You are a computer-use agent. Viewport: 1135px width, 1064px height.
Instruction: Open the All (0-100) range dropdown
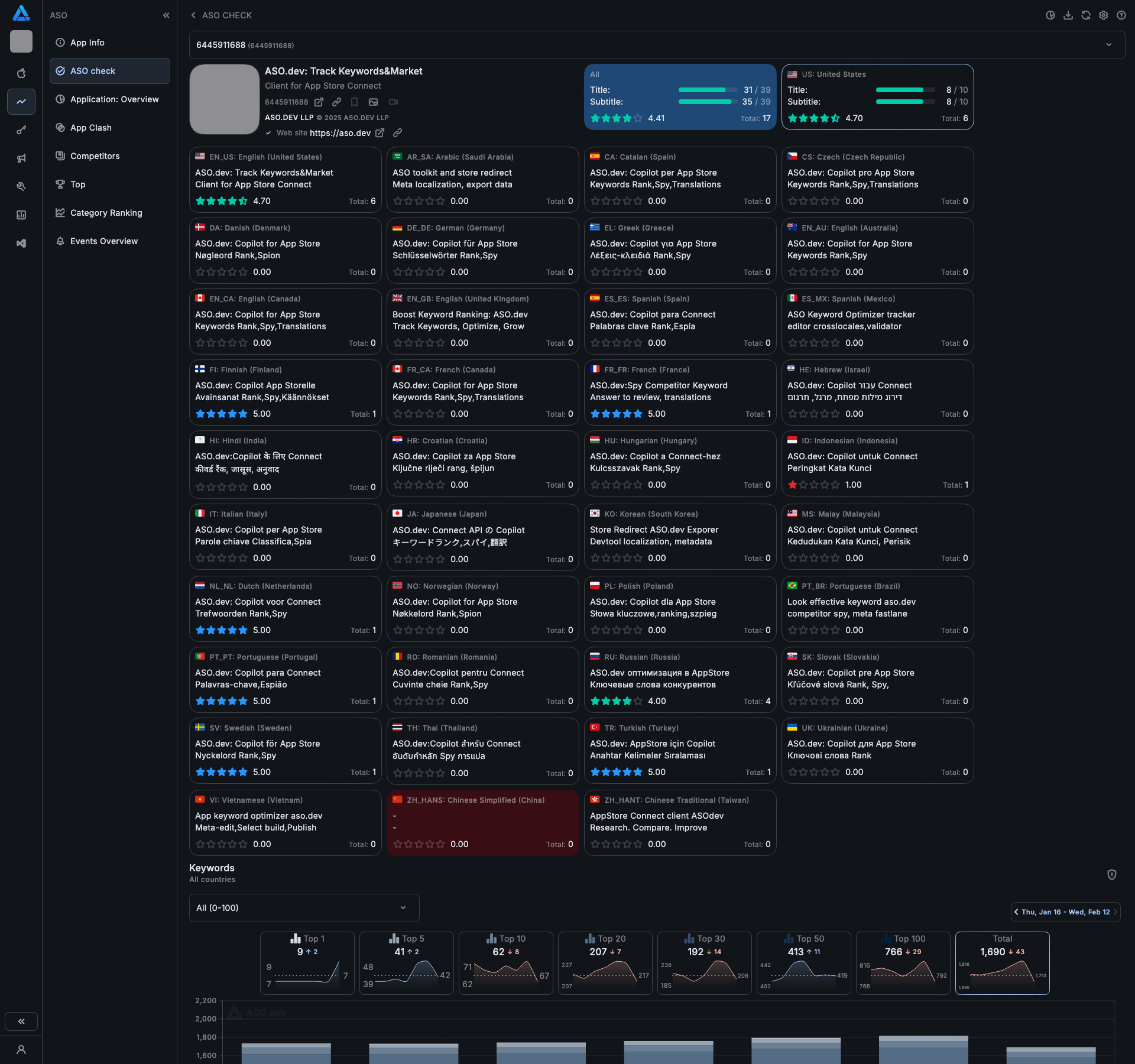304,908
